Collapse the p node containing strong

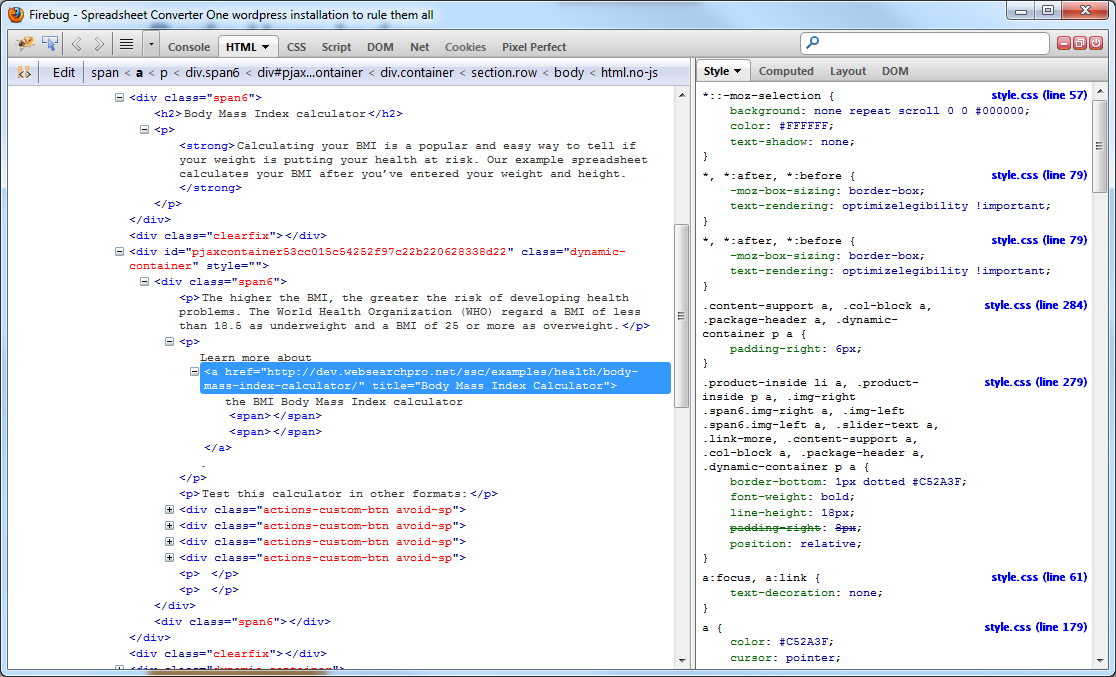(x=144, y=130)
